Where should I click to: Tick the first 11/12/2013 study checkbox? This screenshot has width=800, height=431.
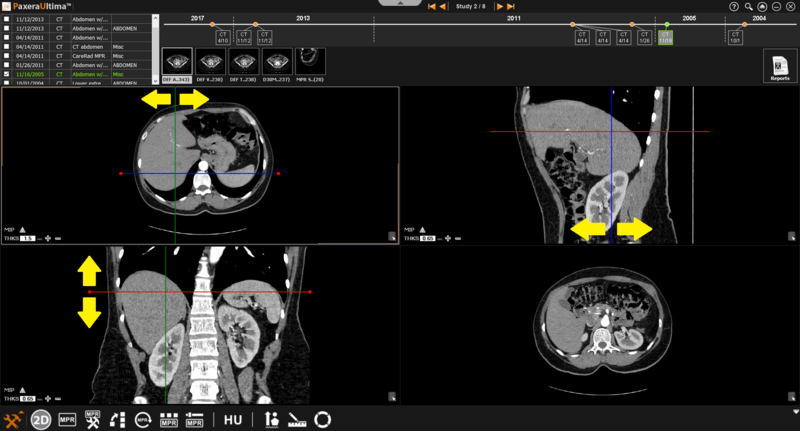coord(7,19)
